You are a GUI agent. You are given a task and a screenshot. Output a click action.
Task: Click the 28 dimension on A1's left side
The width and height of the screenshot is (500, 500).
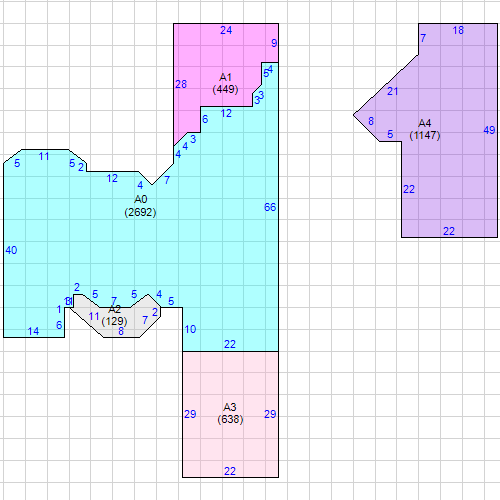[x=181, y=84]
